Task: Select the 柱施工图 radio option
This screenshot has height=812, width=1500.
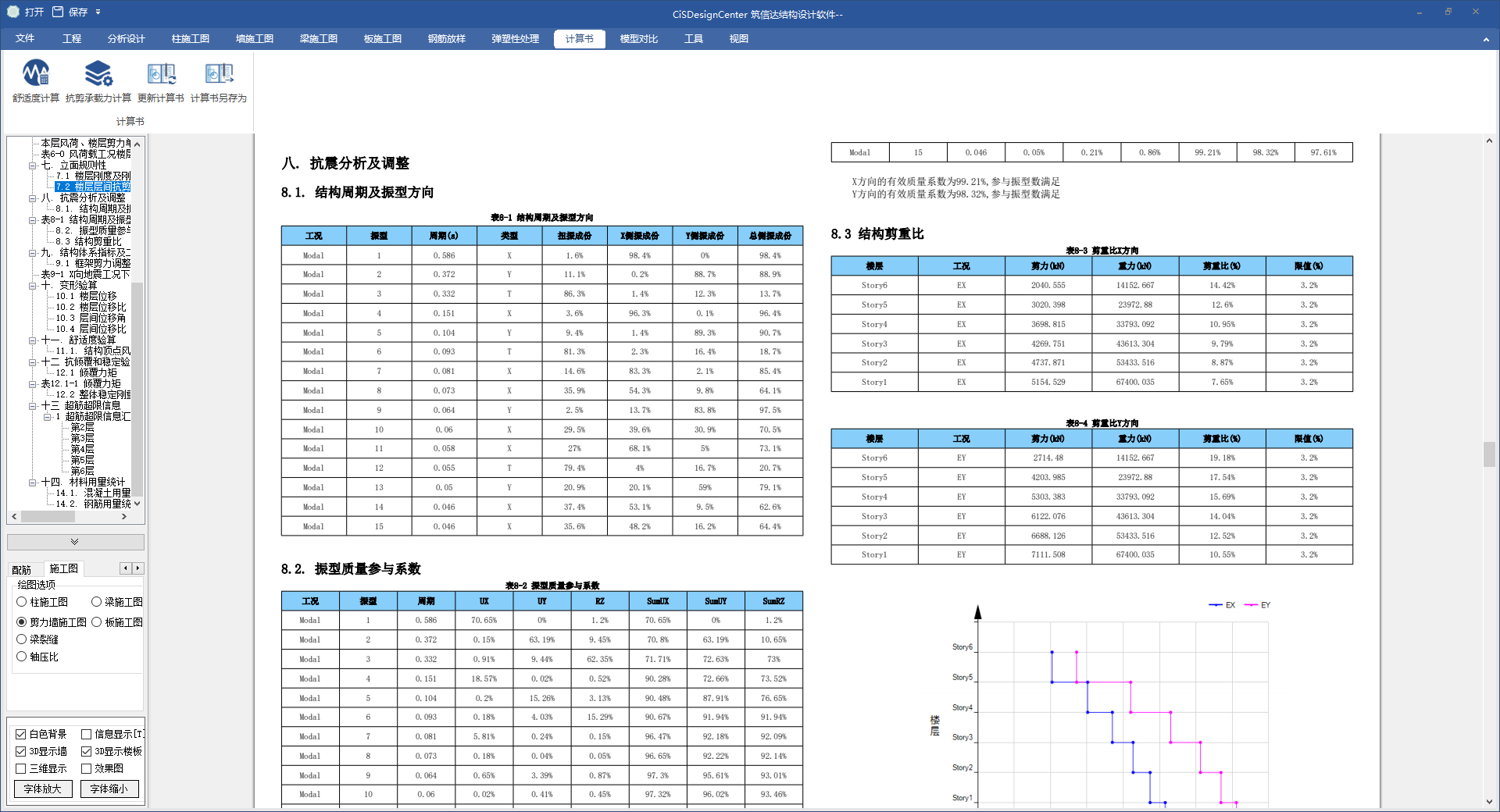Action: (22, 602)
